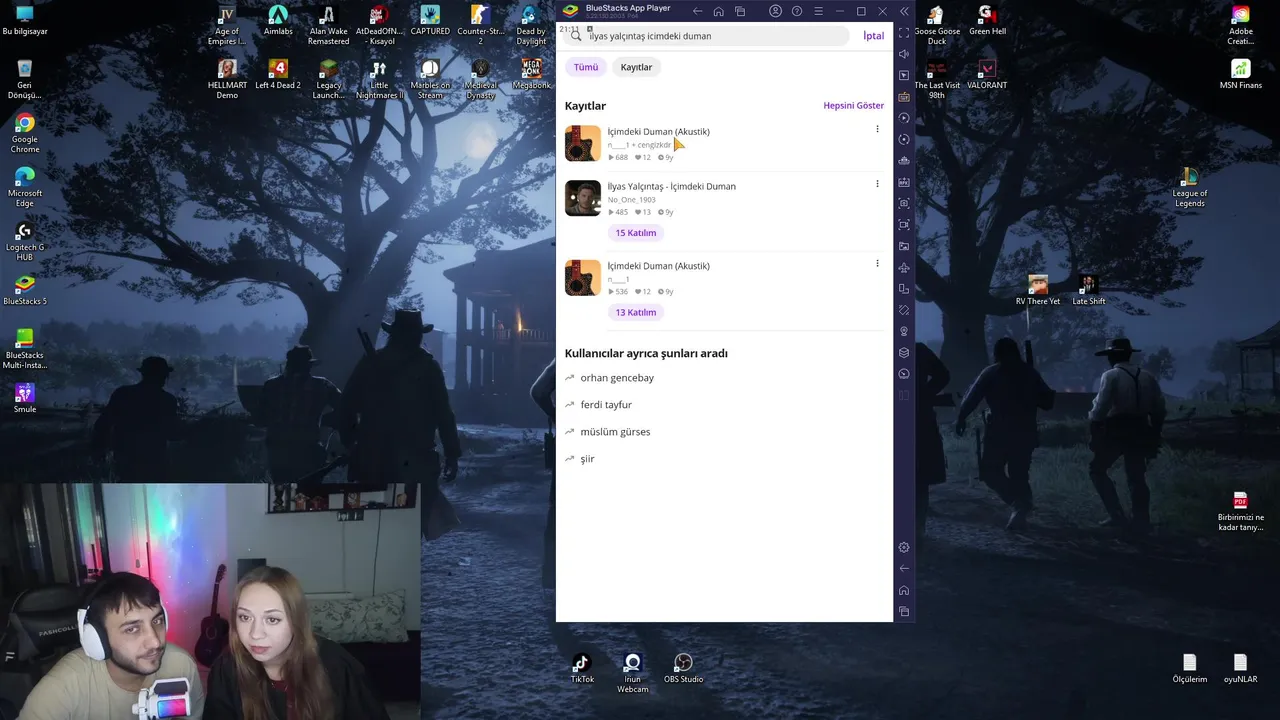1280x720 pixels.
Task: Open BlueStacks help question mark
Action: click(797, 11)
